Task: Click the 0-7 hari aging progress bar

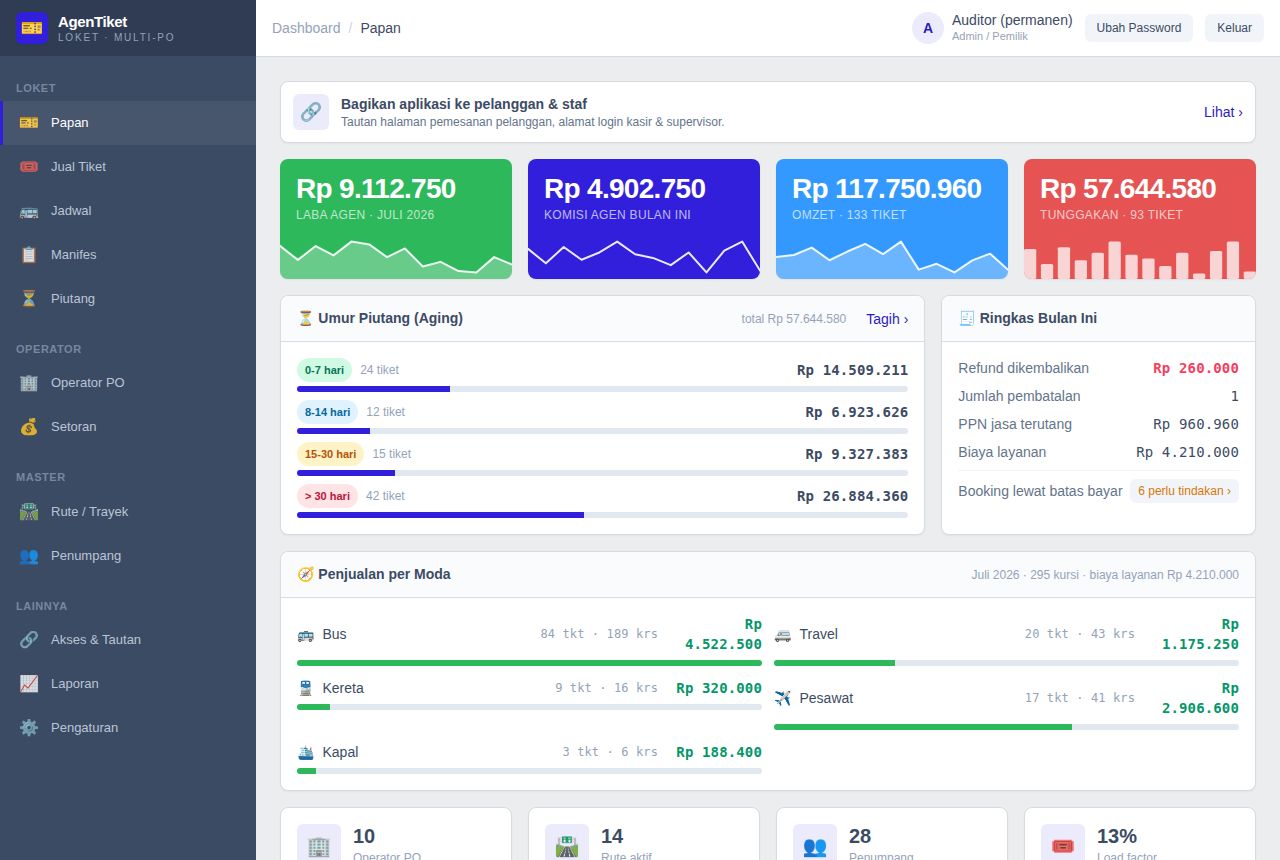Action: click(x=602, y=388)
